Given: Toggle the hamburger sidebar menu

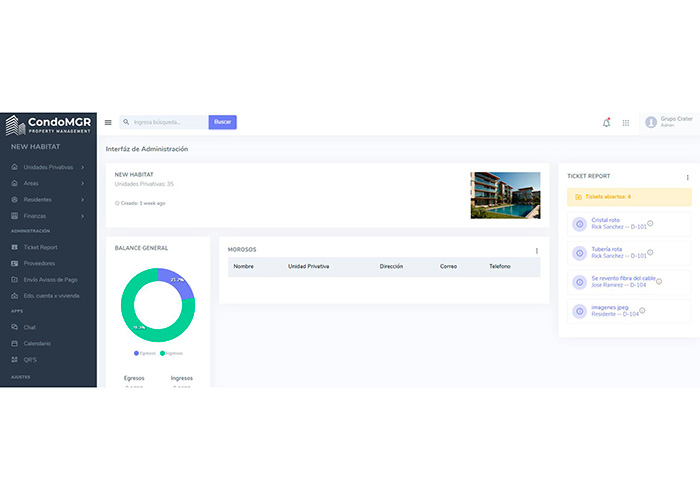Looking at the screenshot, I should (x=108, y=122).
